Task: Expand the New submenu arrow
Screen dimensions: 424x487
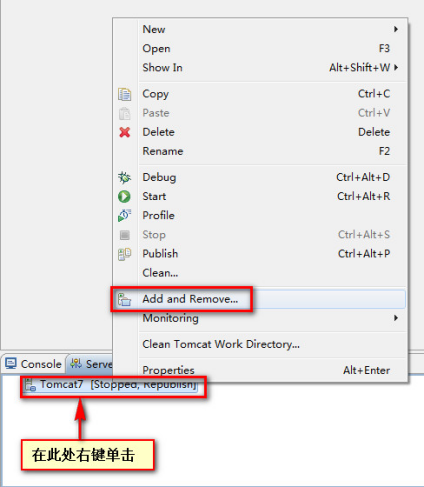Action: click(396, 29)
